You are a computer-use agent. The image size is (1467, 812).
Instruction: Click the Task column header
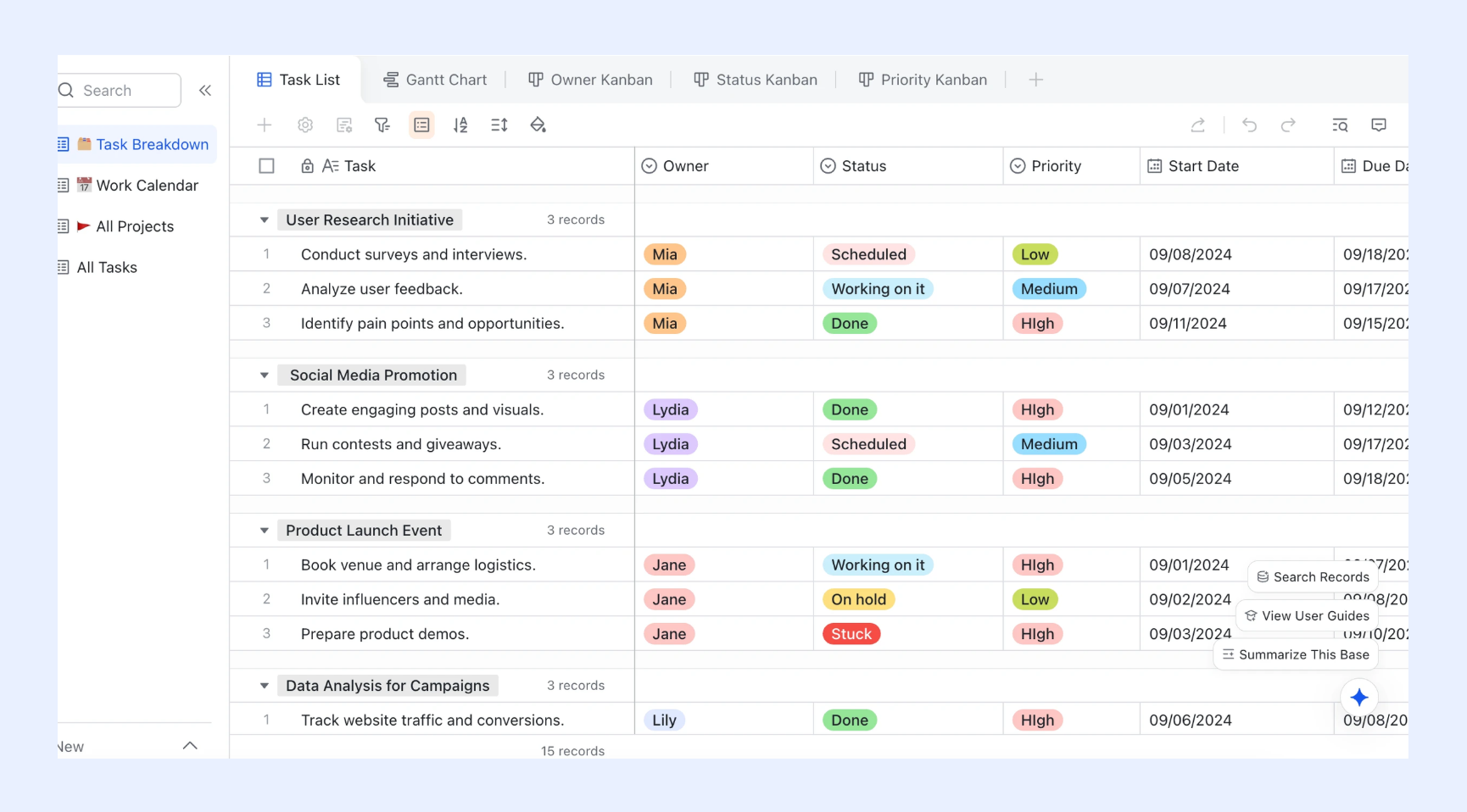coord(432,166)
